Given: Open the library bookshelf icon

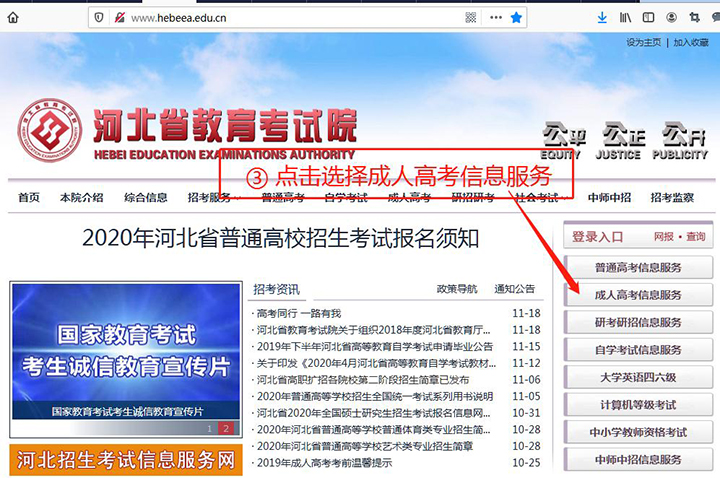Looking at the screenshot, I should point(625,18).
